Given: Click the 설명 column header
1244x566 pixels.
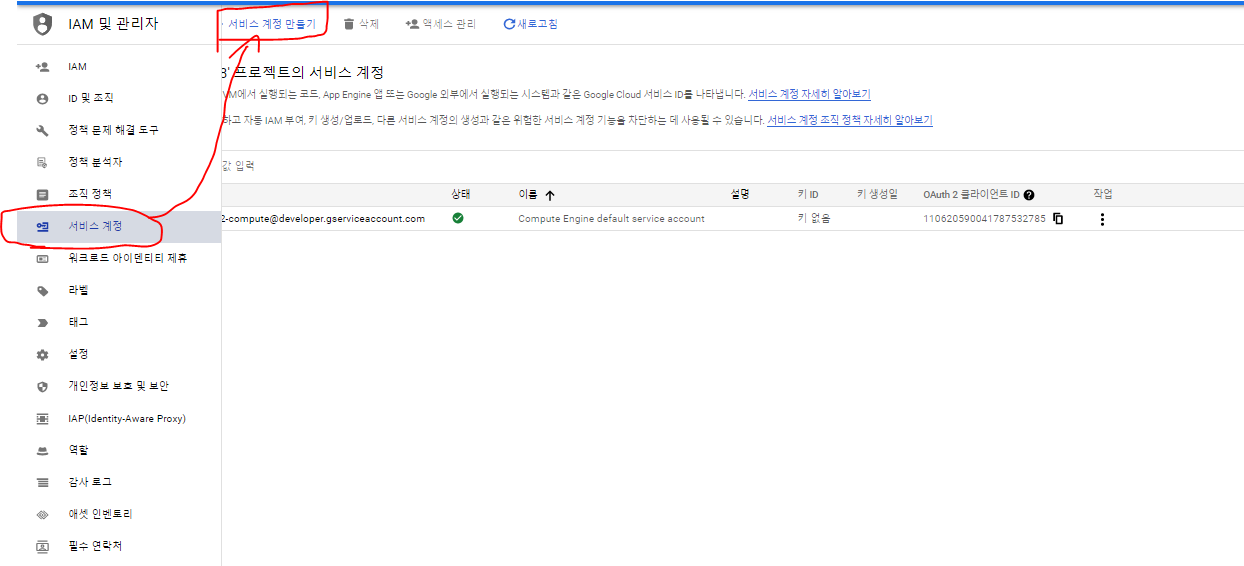Looking at the screenshot, I should (x=740, y=195).
